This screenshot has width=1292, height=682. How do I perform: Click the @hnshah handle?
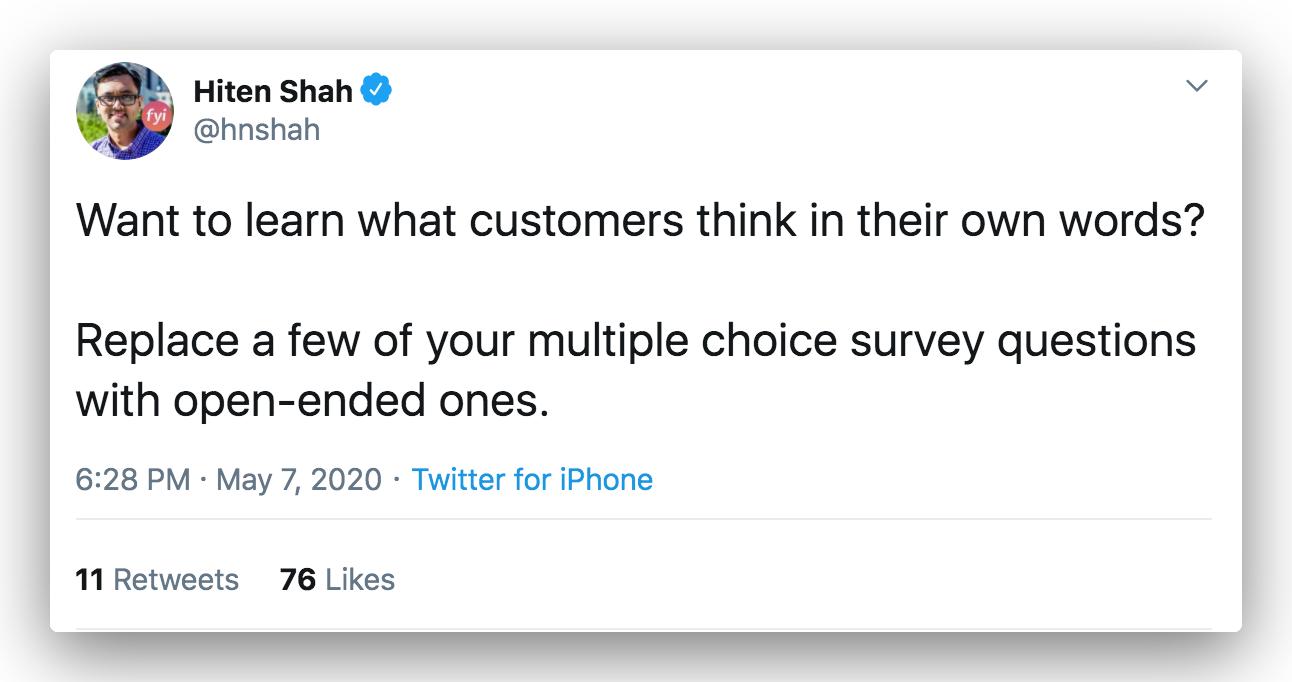tap(257, 130)
